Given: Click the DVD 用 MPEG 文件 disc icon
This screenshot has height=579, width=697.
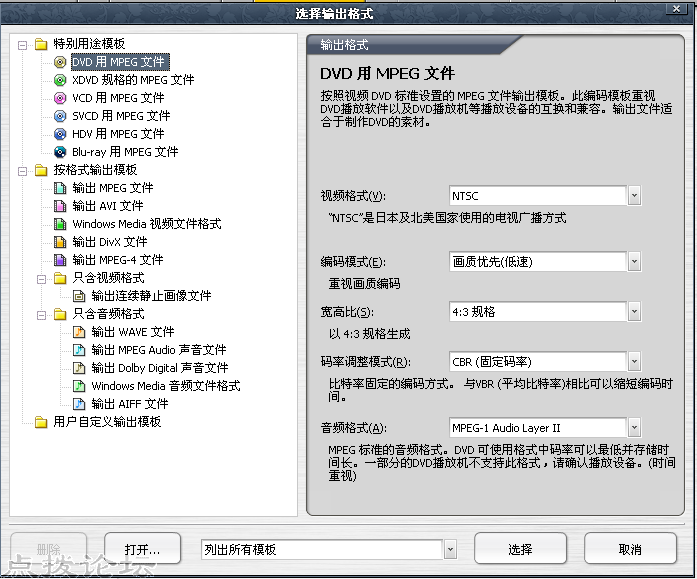Looking at the screenshot, I should 60,62.
